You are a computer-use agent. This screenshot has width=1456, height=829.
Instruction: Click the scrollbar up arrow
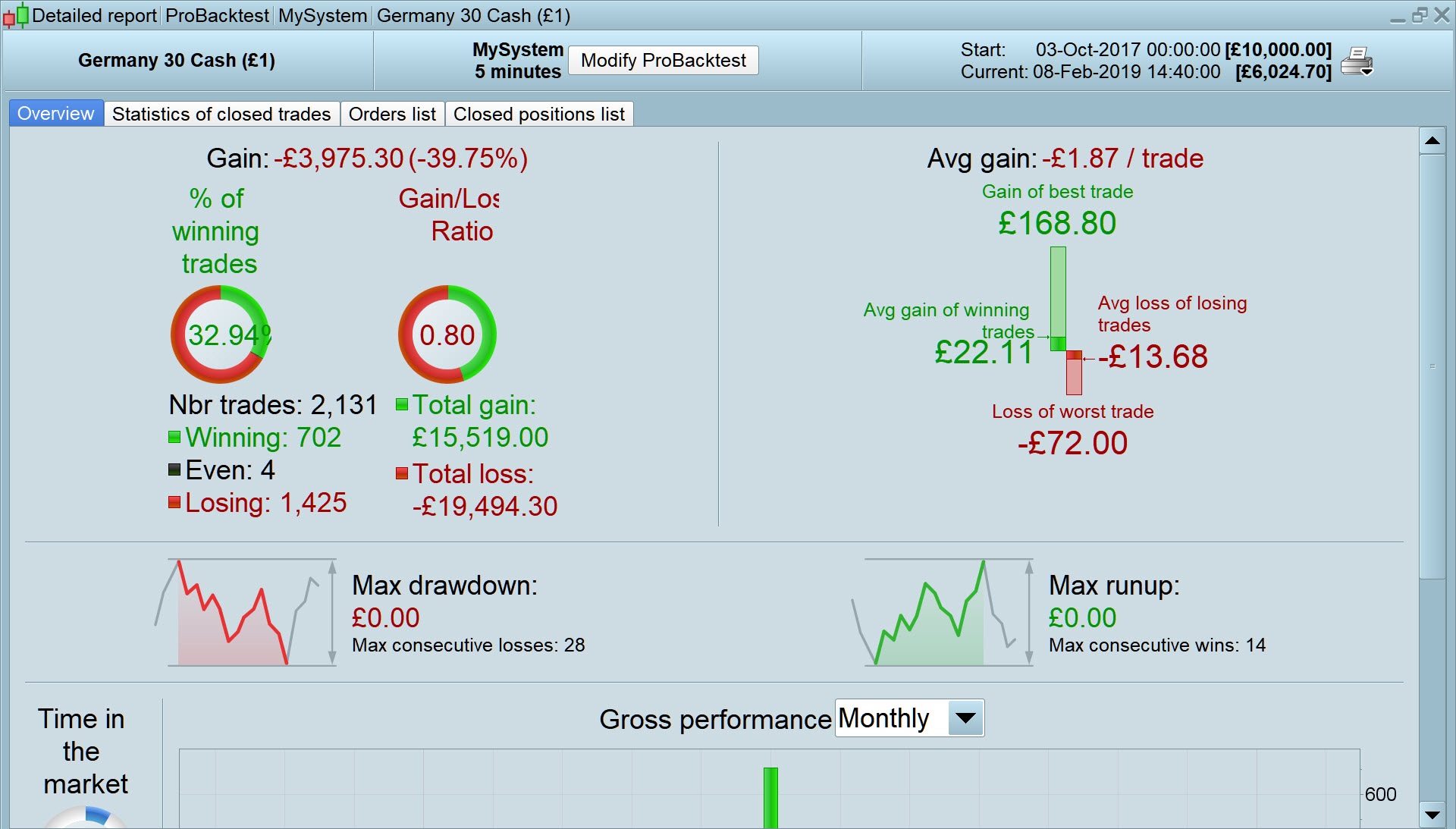click(x=1432, y=140)
